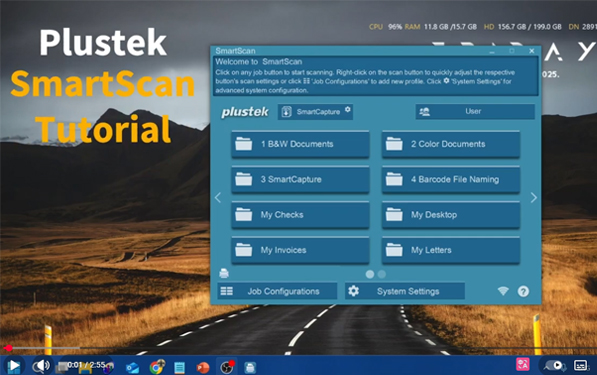Viewport: 597px width, 375px height.
Task: Click the plustek logo in SmartScan
Action: click(x=245, y=112)
